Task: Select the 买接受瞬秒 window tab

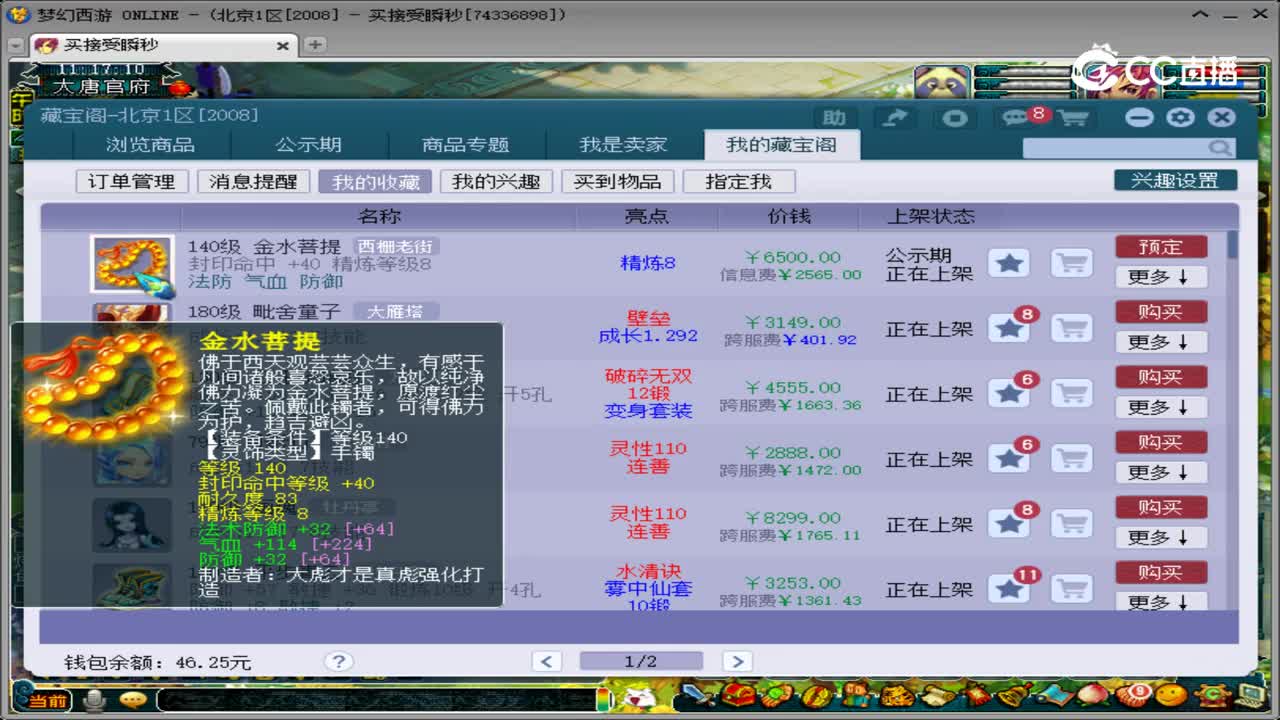Action: click(x=163, y=45)
